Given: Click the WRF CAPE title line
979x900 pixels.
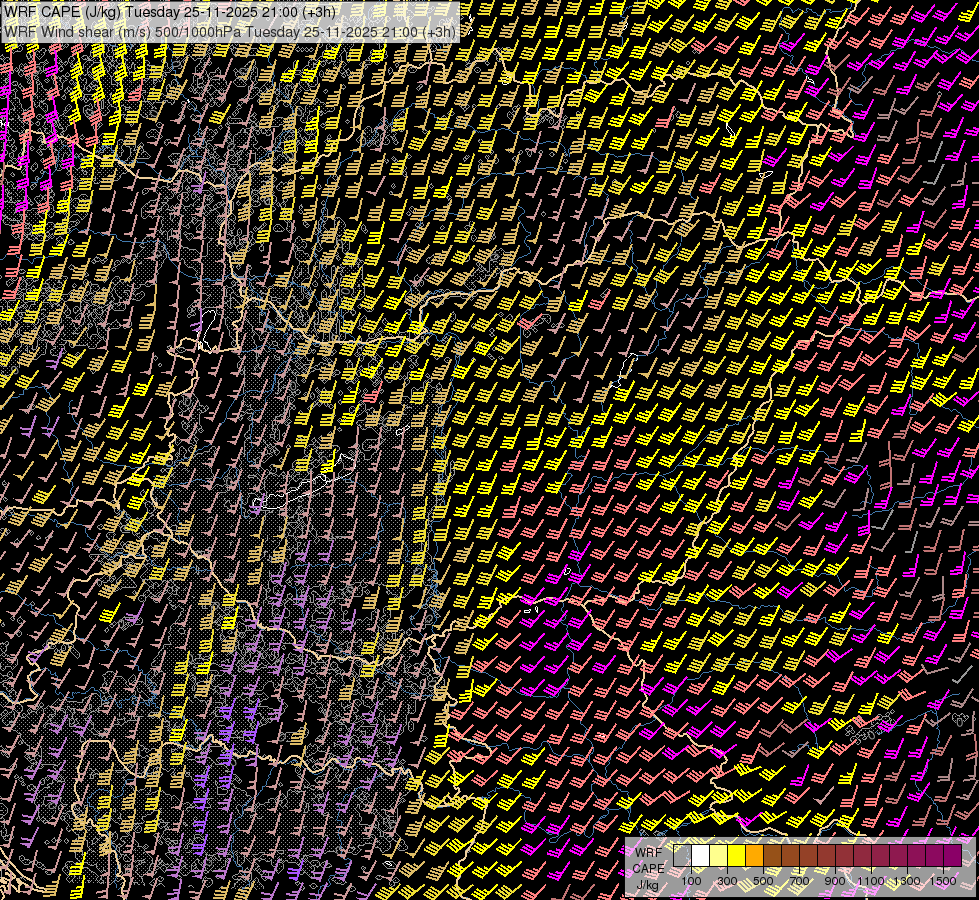Looking at the screenshot, I should (x=170, y=12).
